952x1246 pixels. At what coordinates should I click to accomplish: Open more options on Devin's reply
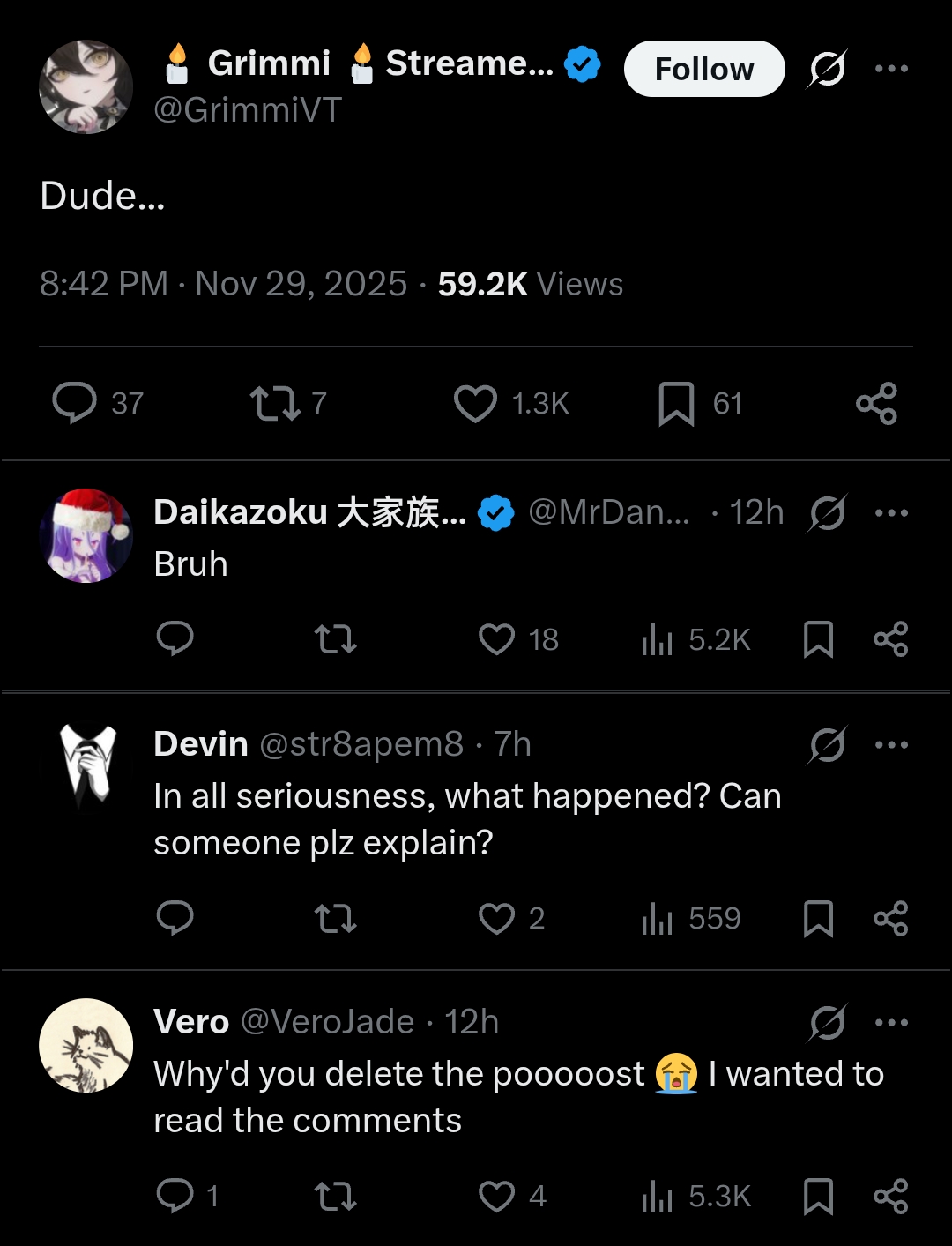(x=891, y=745)
